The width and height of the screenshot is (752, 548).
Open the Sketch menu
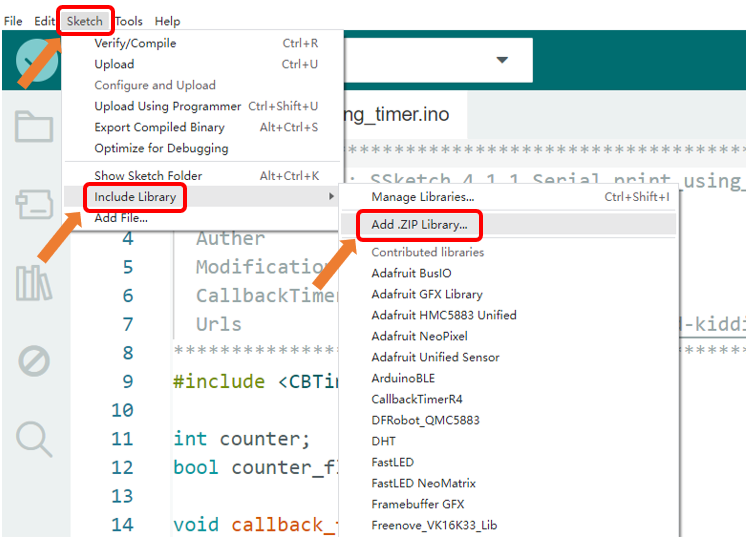tap(85, 21)
